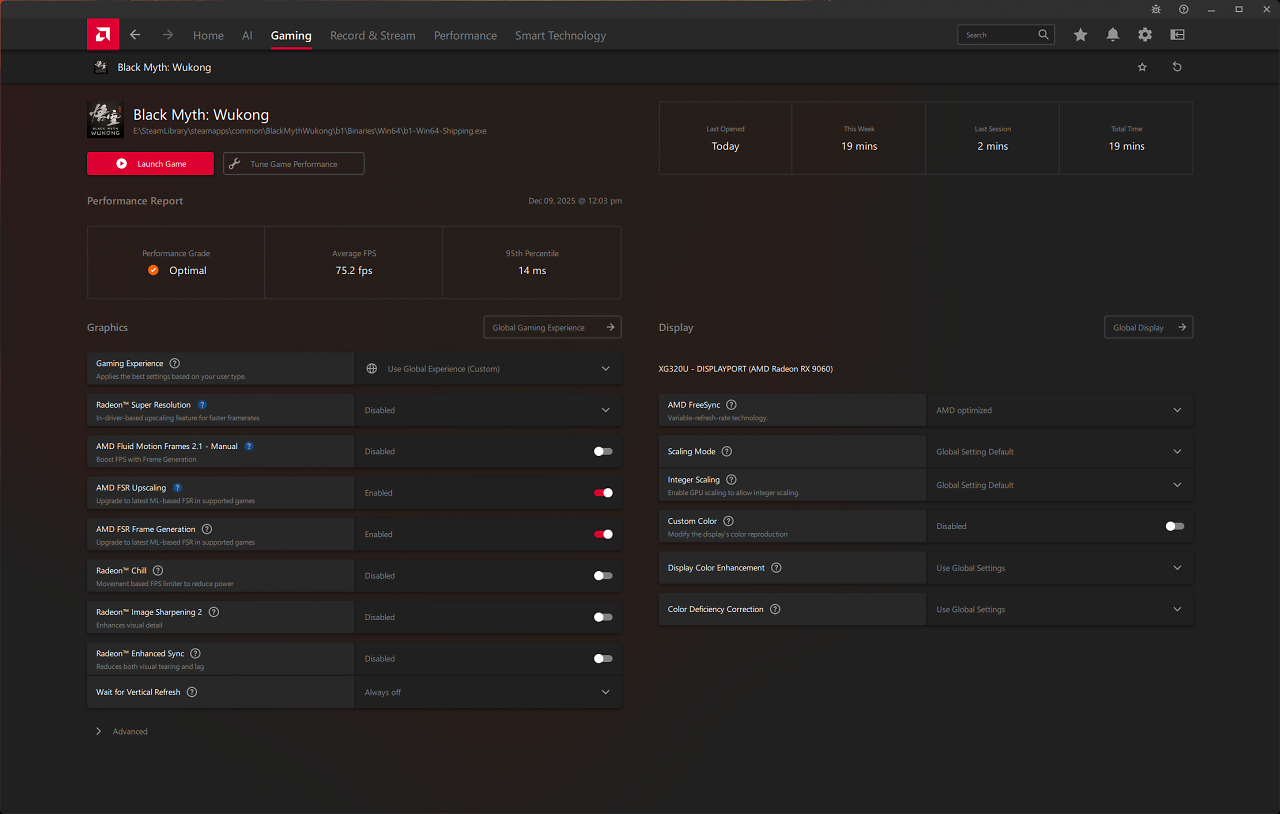Viewport: 1280px width, 814px height.
Task: Show help for AMD FSR Upscaling
Action: click(x=178, y=488)
